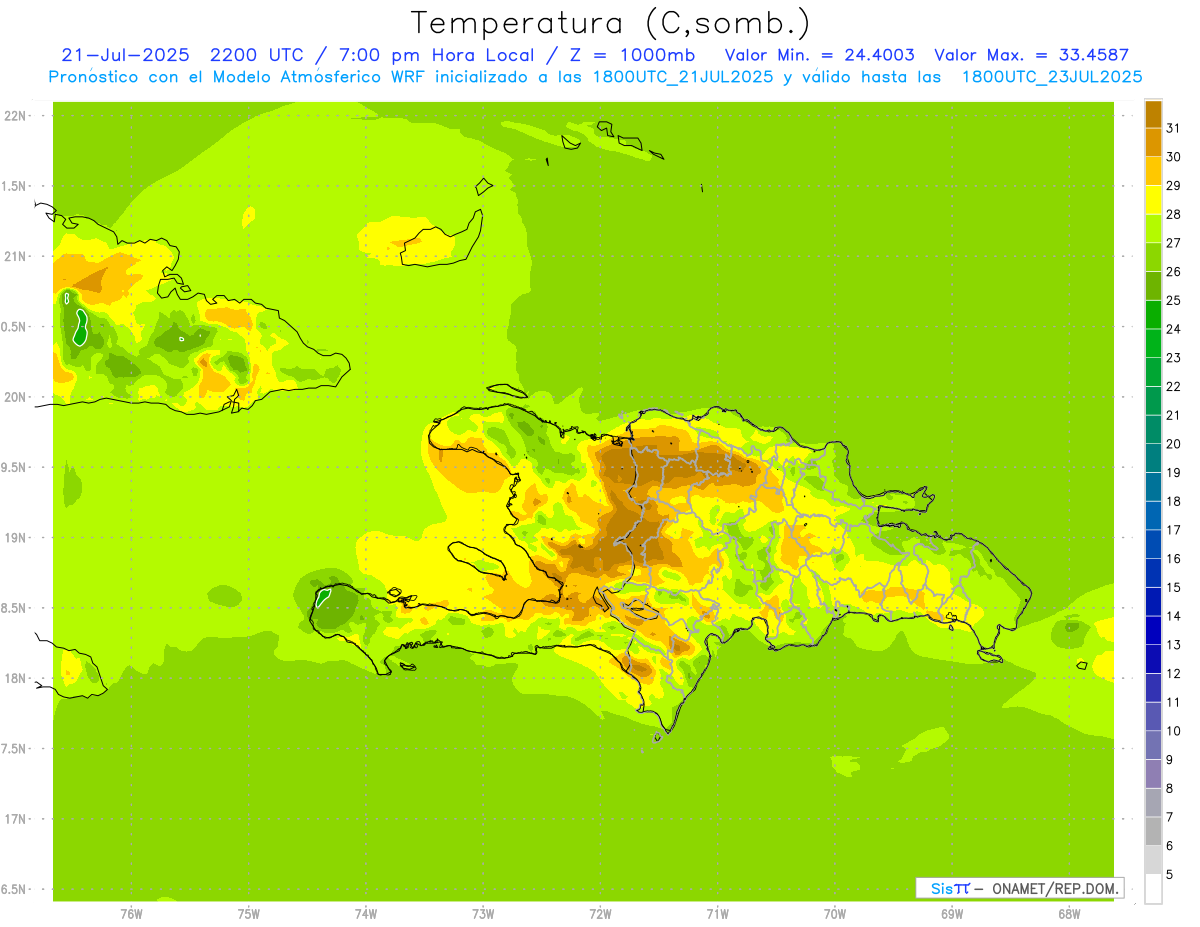Click "Valor Max. = 33.4587" text
The image size is (1200, 927).
click(1031, 55)
